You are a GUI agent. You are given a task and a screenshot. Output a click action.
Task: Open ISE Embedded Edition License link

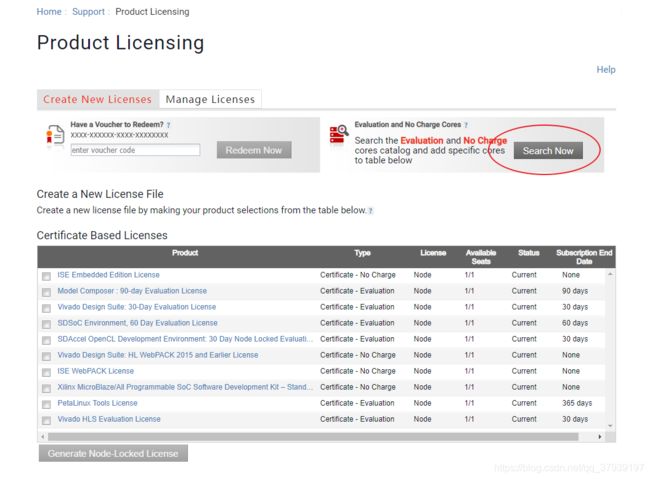(108, 275)
